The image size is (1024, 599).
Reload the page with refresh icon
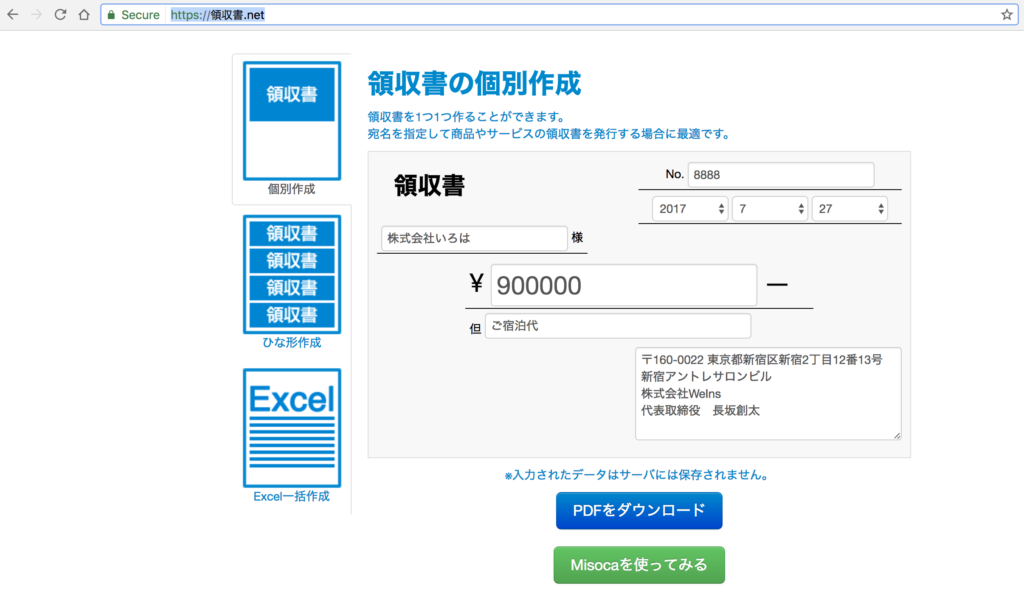coord(61,15)
